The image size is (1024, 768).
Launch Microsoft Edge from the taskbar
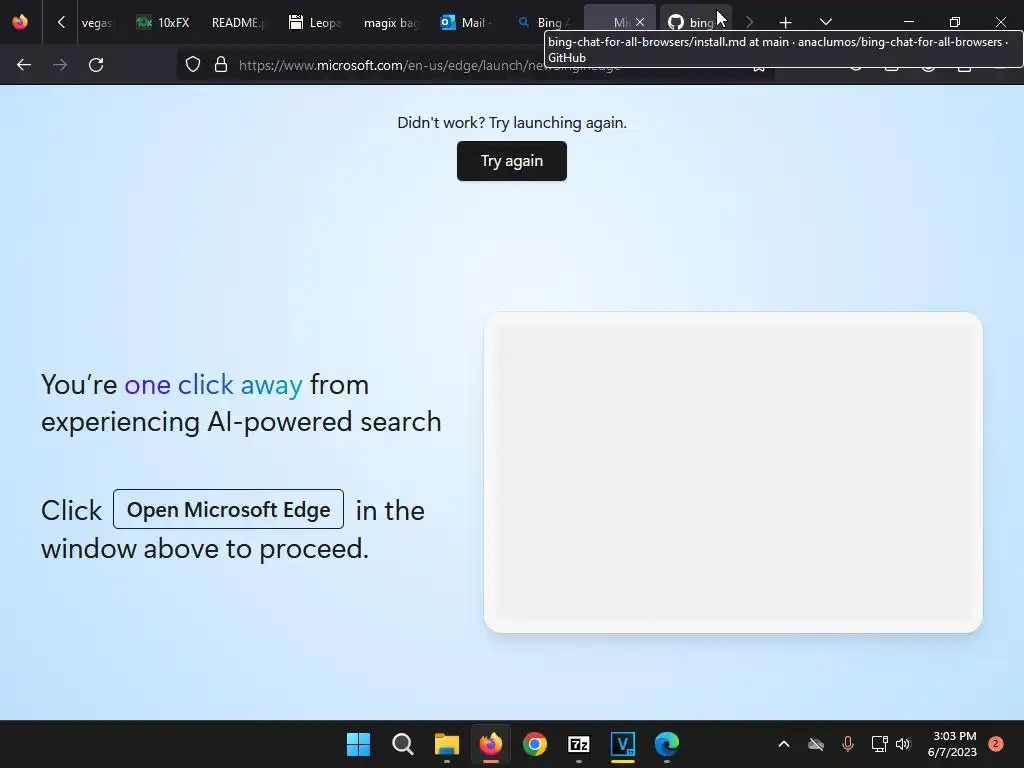tap(667, 744)
